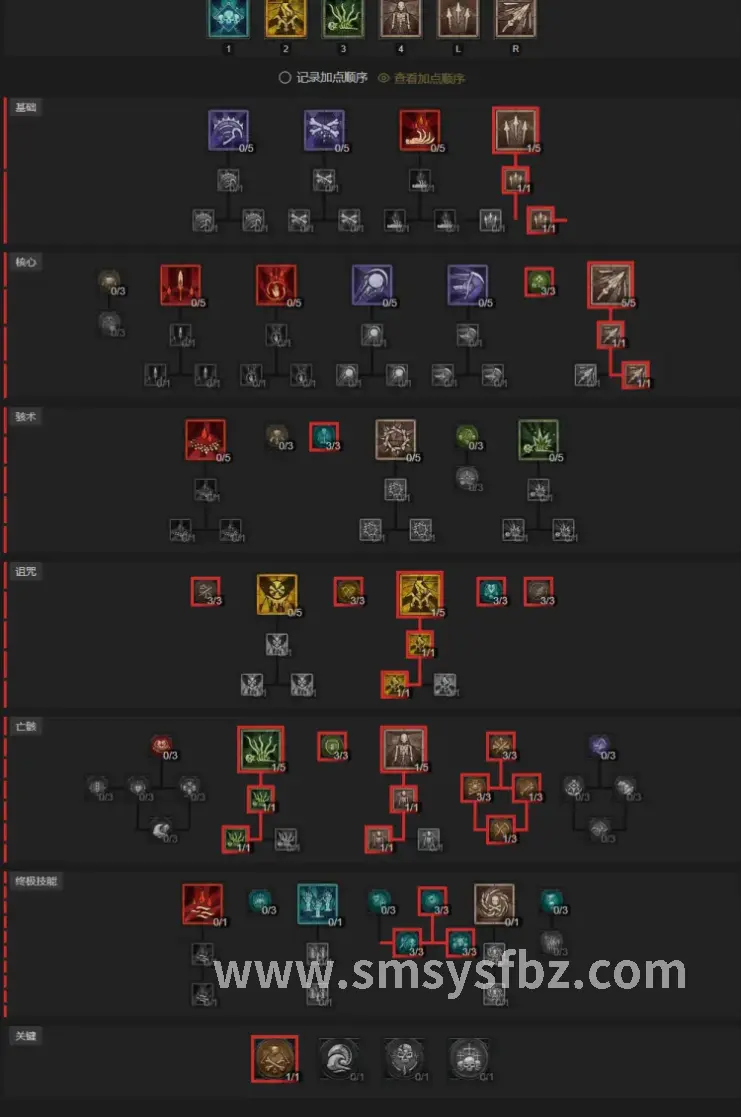Select the bone storm ultimate skill 0/1

point(494,904)
